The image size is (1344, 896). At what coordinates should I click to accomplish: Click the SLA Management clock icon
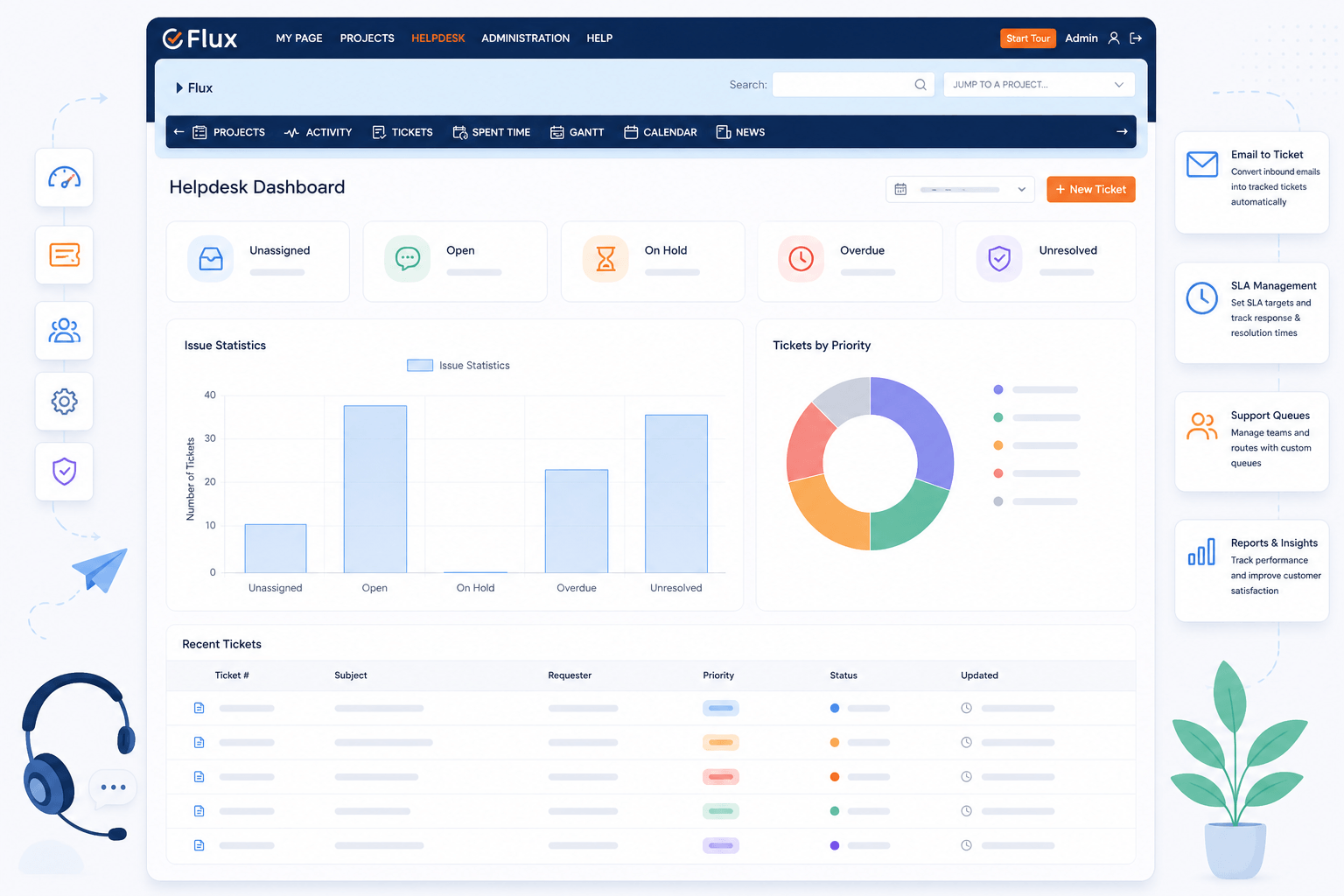point(1202,298)
